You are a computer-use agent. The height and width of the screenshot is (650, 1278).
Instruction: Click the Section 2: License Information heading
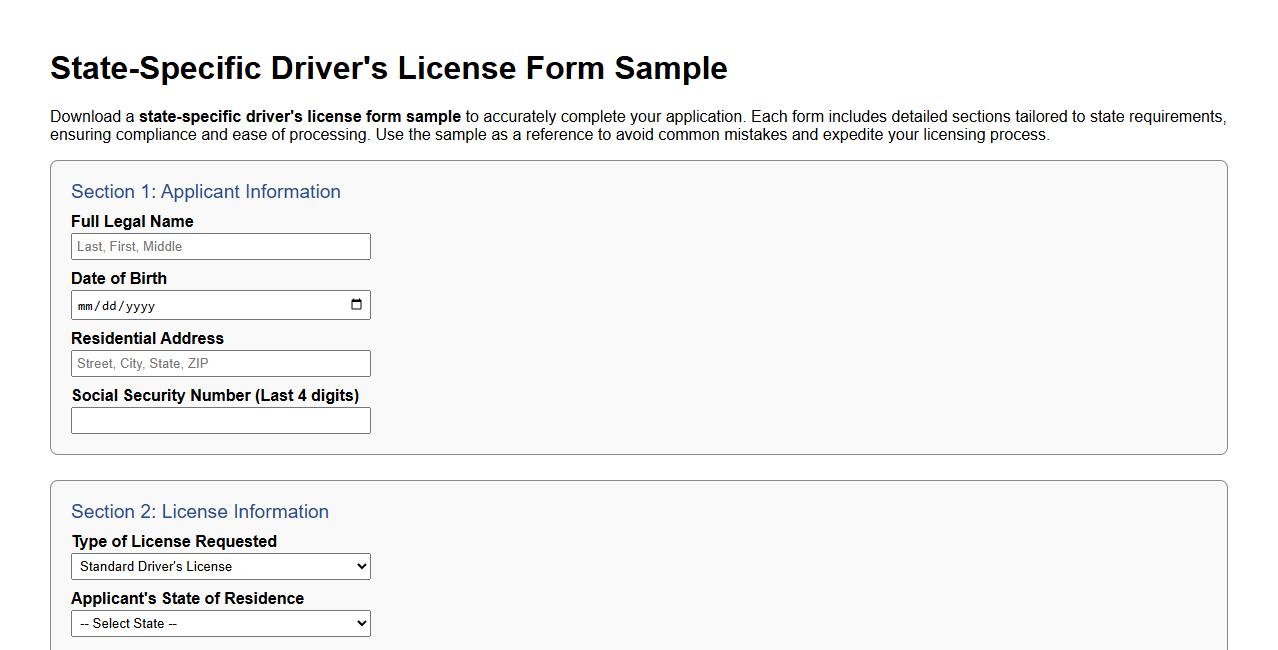tap(200, 511)
